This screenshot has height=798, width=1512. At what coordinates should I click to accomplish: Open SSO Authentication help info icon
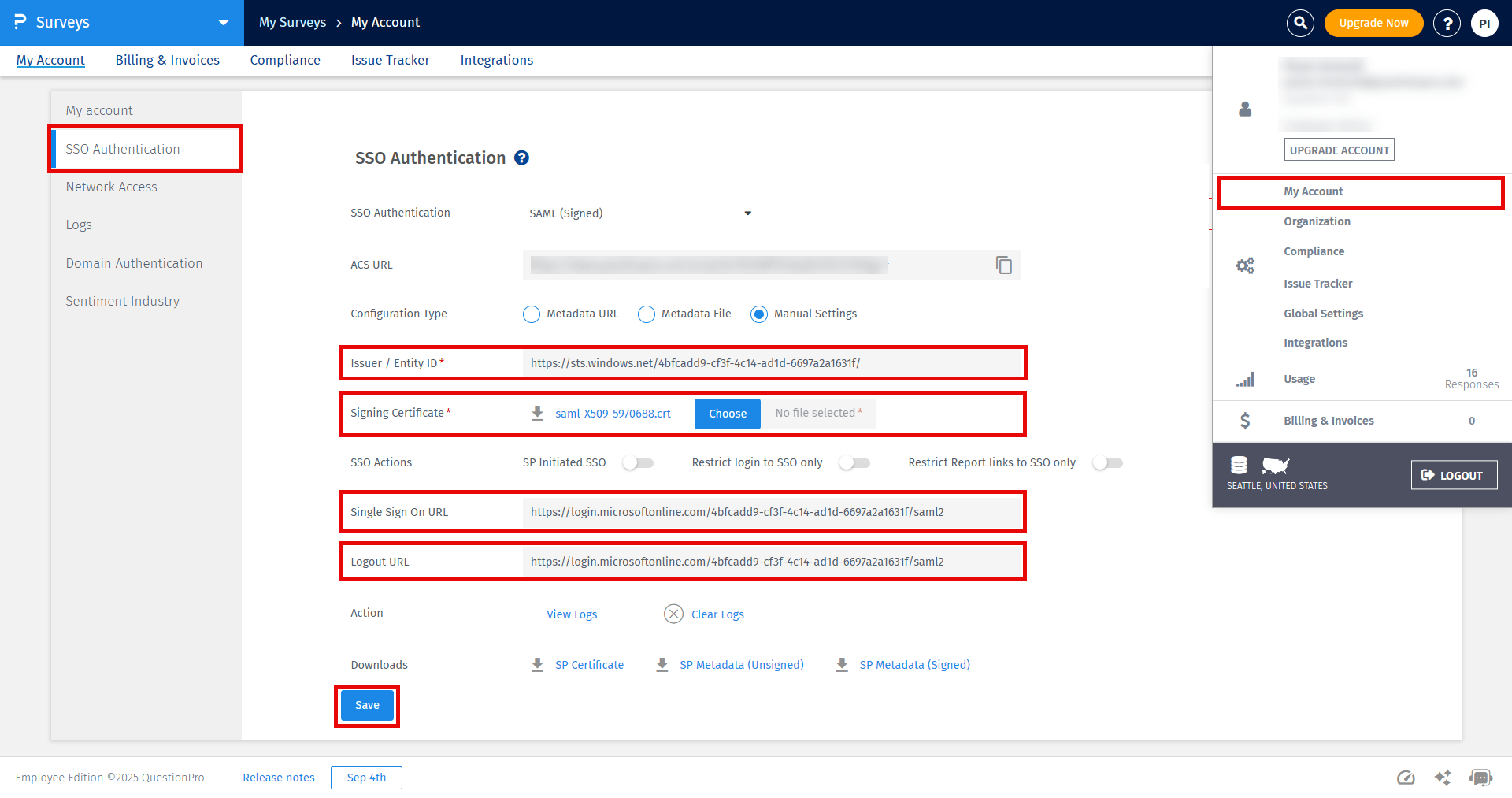pyautogui.click(x=521, y=158)
